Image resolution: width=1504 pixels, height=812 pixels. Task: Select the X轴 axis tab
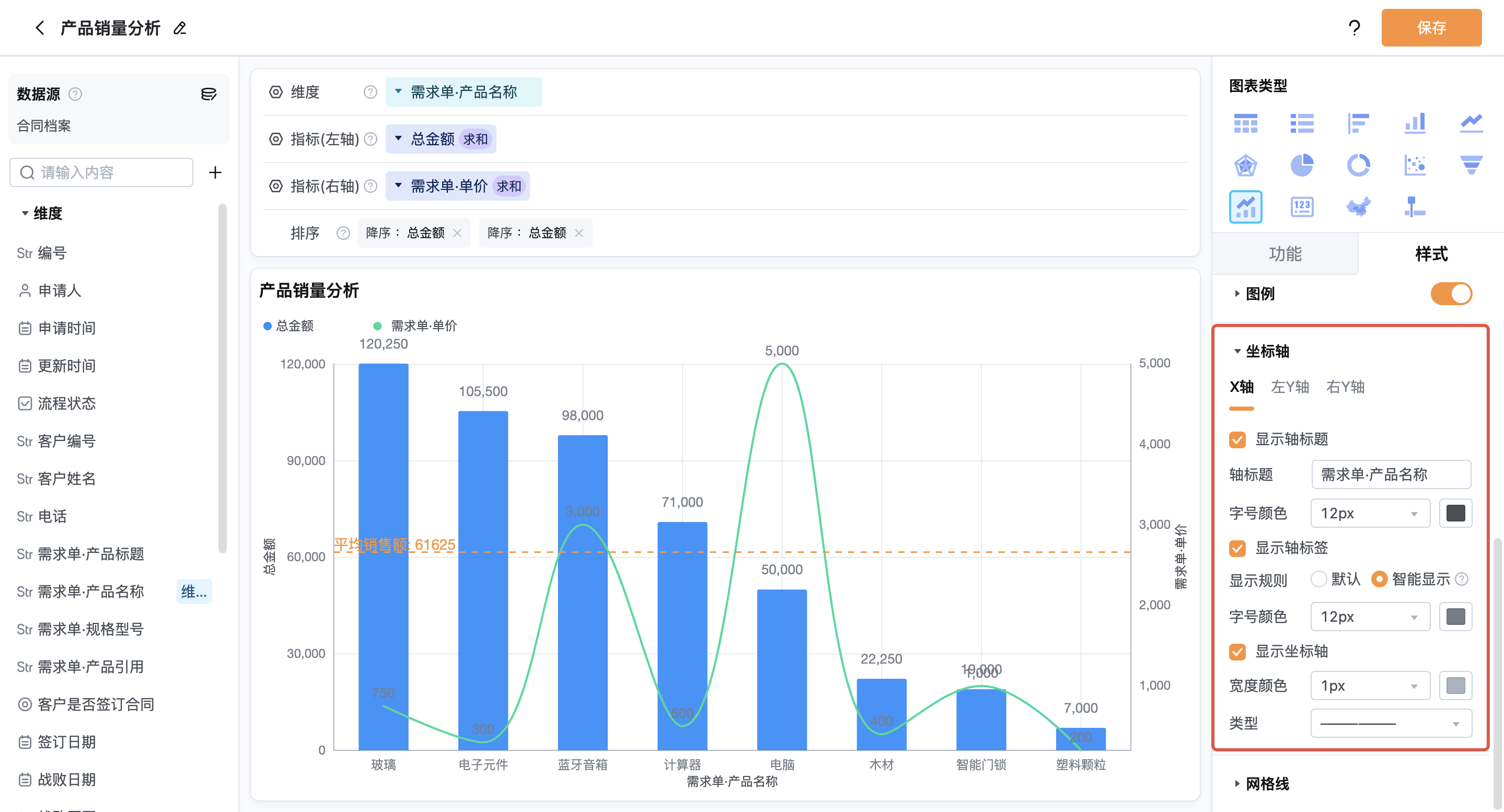tap(1241, 387)
